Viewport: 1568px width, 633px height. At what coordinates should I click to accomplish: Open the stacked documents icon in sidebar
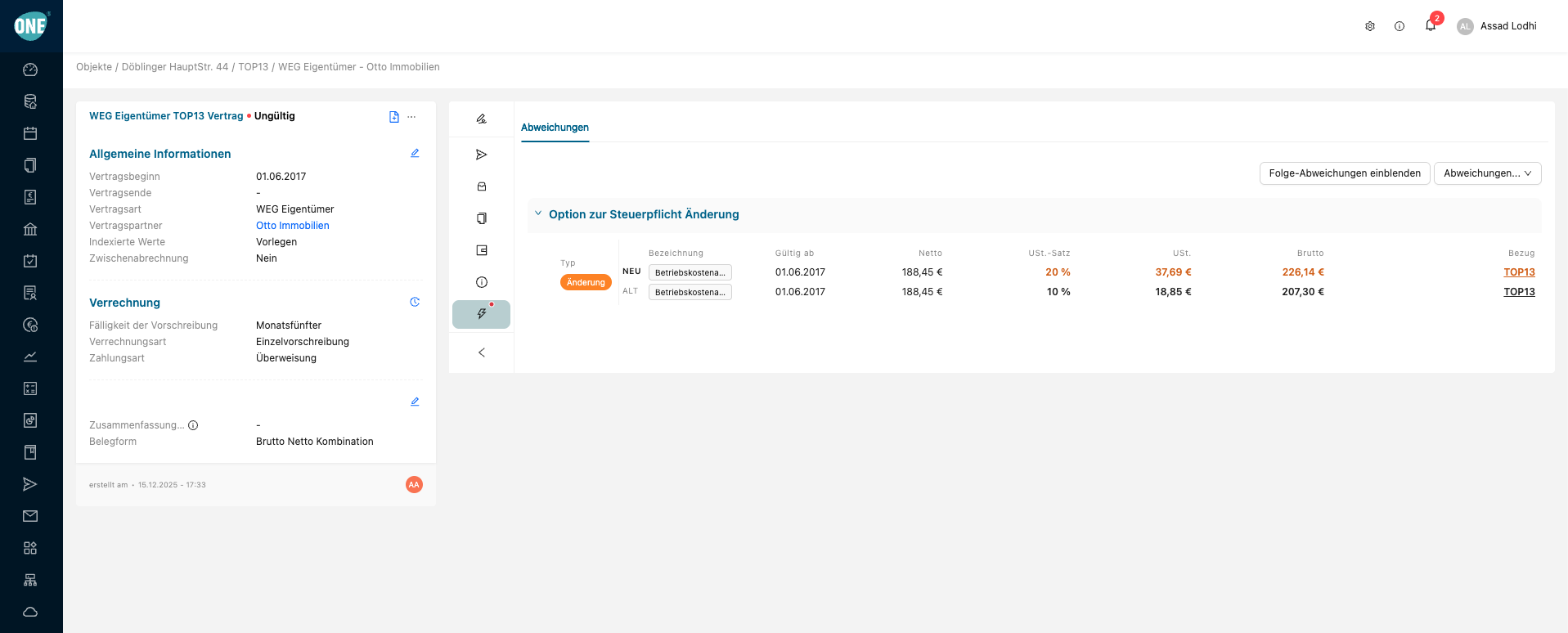pos(30,165)
